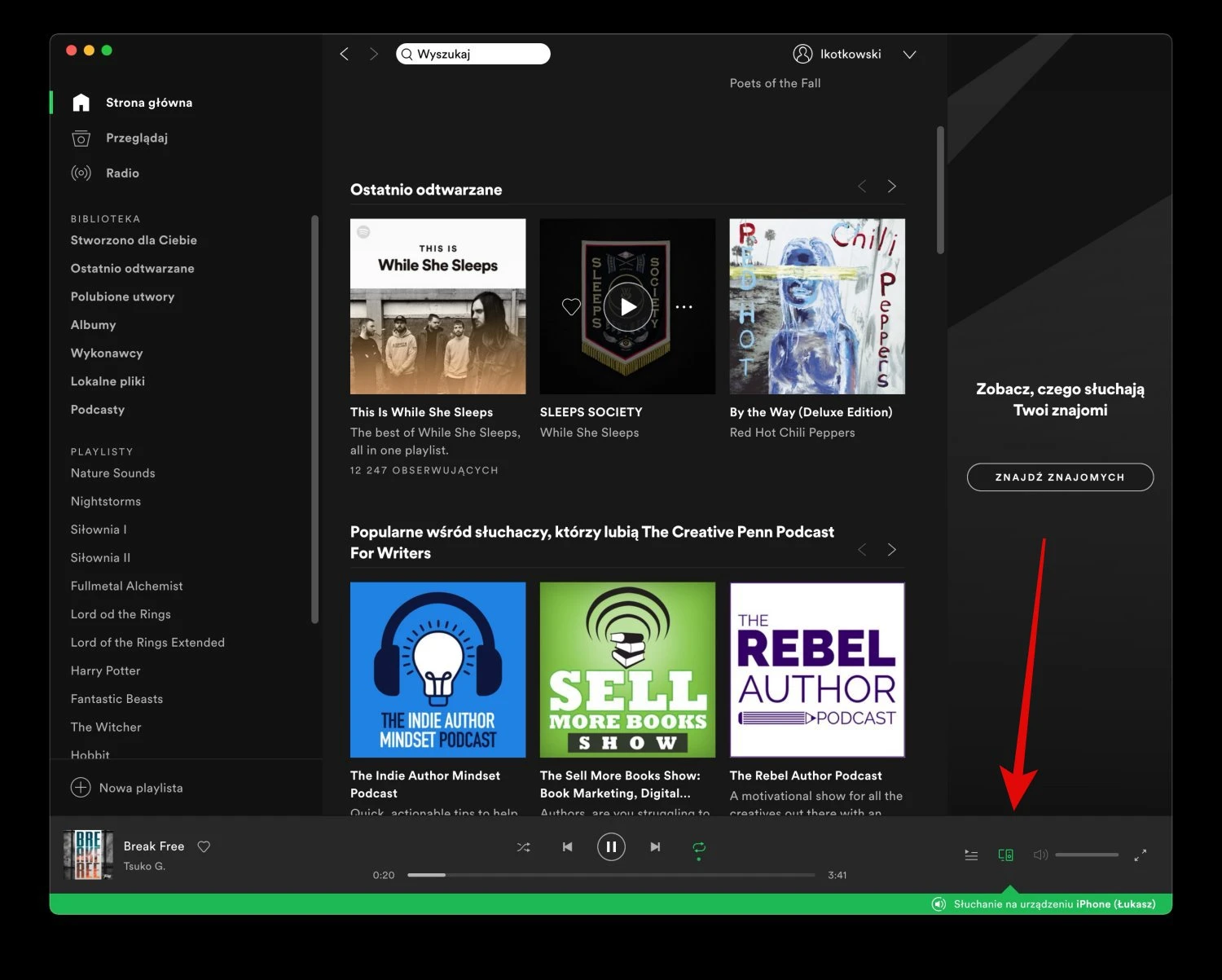Screen dimensions: 1222x980
Task: Open the play queue icon
Action: coord(971,855)
